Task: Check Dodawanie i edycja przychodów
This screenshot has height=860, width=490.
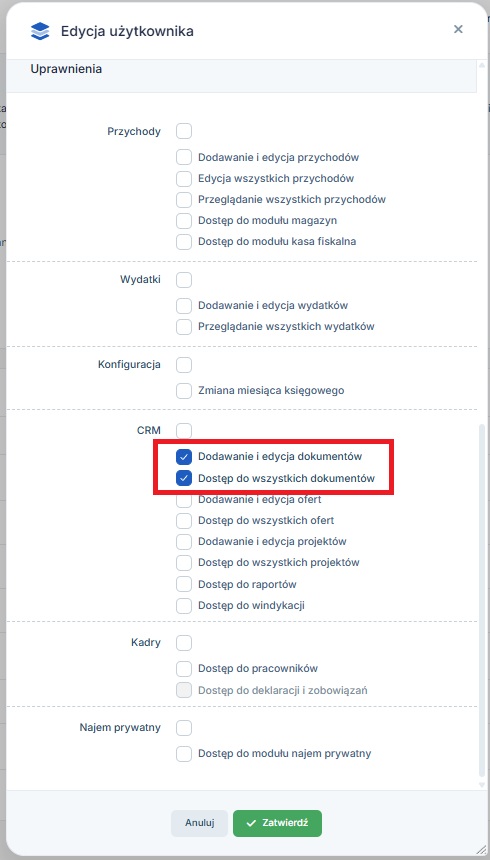Action: (184, 157)
